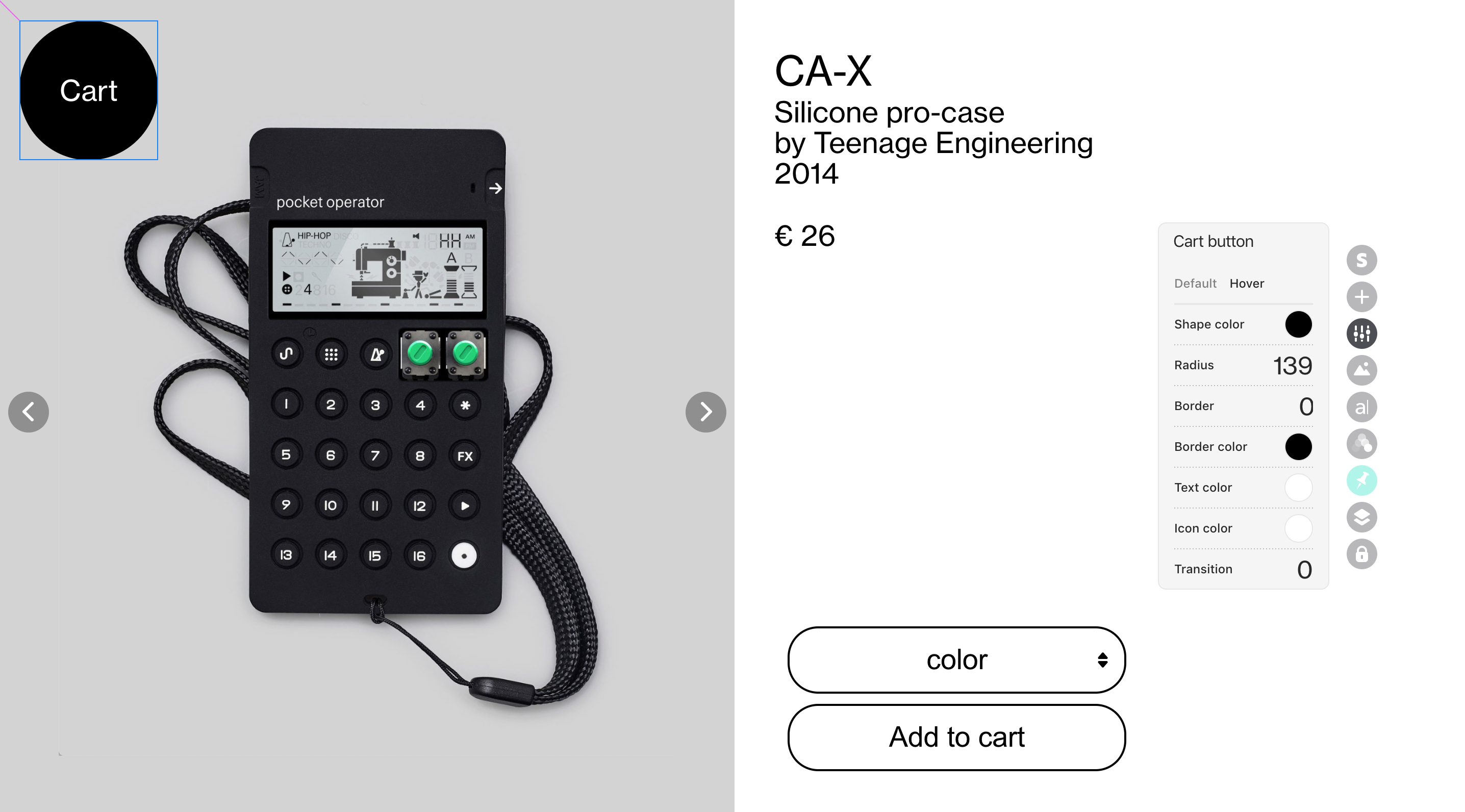Go to next product image
The height and width of the screenshot is (812, 1465).
pos(706,412)
